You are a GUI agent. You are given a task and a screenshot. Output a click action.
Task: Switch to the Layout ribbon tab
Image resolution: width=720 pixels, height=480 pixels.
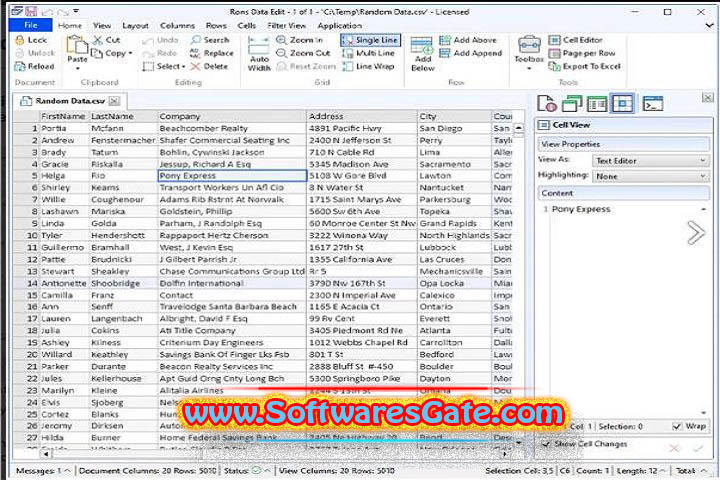135,26
